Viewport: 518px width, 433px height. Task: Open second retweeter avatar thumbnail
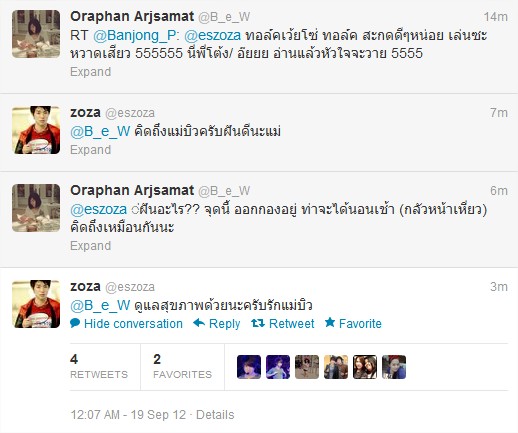click(278, 367)
